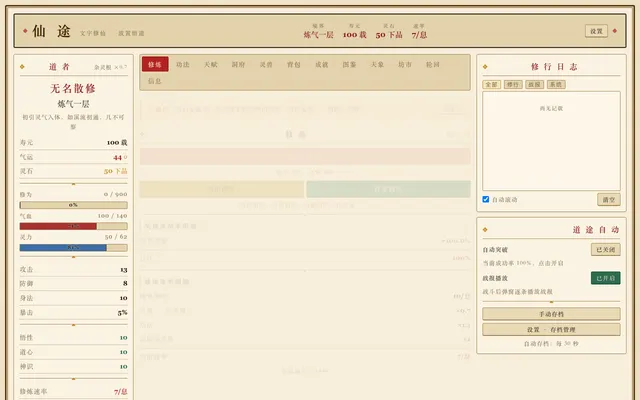The width and height of the screenshot is (640, 400).
Task: Click the 杂灵根 label in 道者 header
Action: pyautogui.click(x=111, y=67)
